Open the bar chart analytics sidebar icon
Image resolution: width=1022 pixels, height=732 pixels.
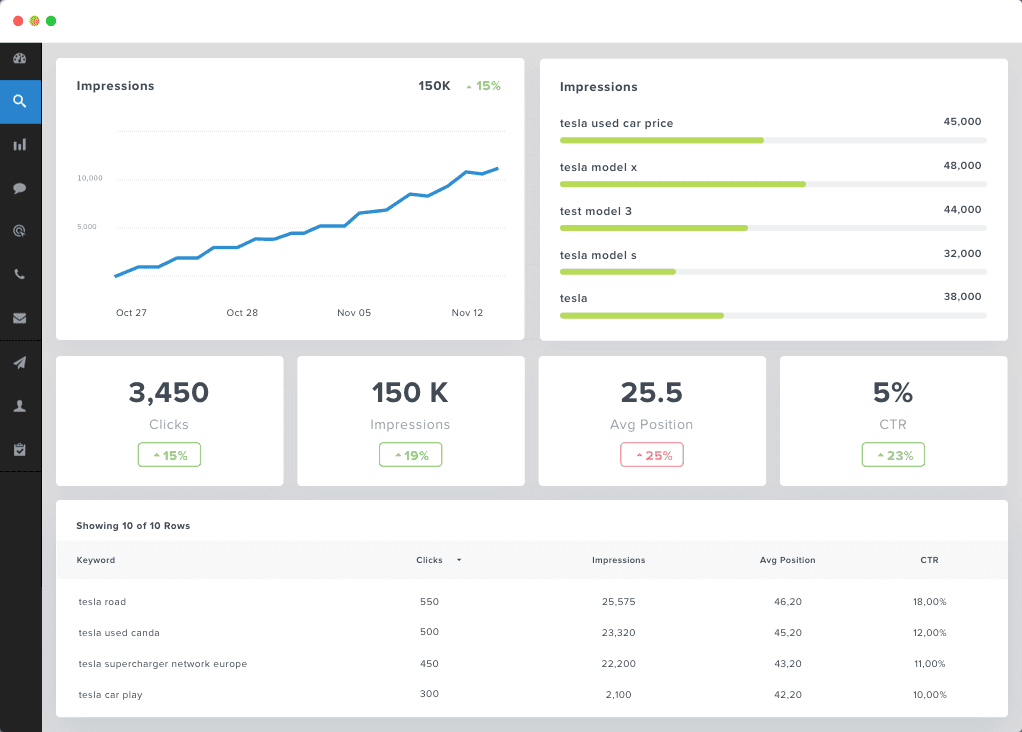click(x=20, y=145)
